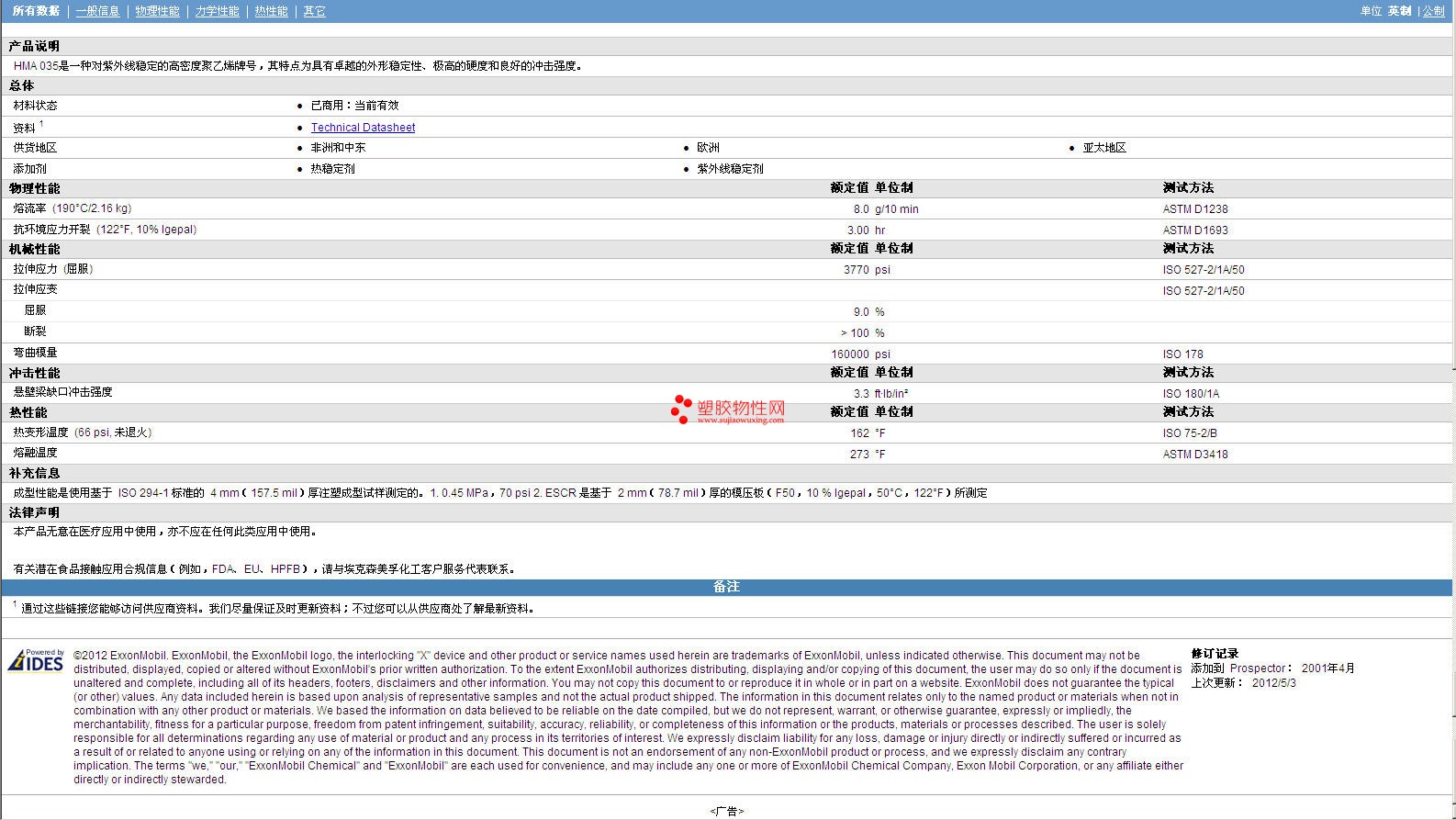
Task: Select the 拉伸应变 row label
Action: click(35, 289)
